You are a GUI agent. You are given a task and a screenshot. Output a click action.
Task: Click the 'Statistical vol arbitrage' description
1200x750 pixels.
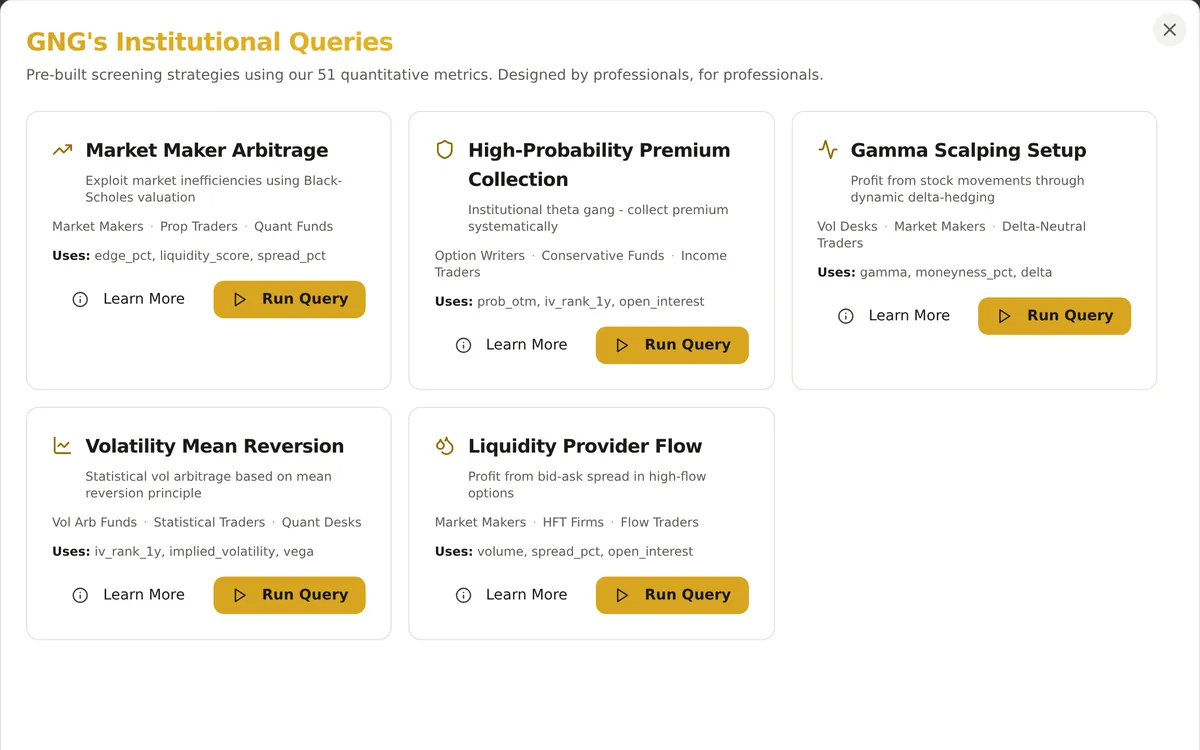[209, 485]
